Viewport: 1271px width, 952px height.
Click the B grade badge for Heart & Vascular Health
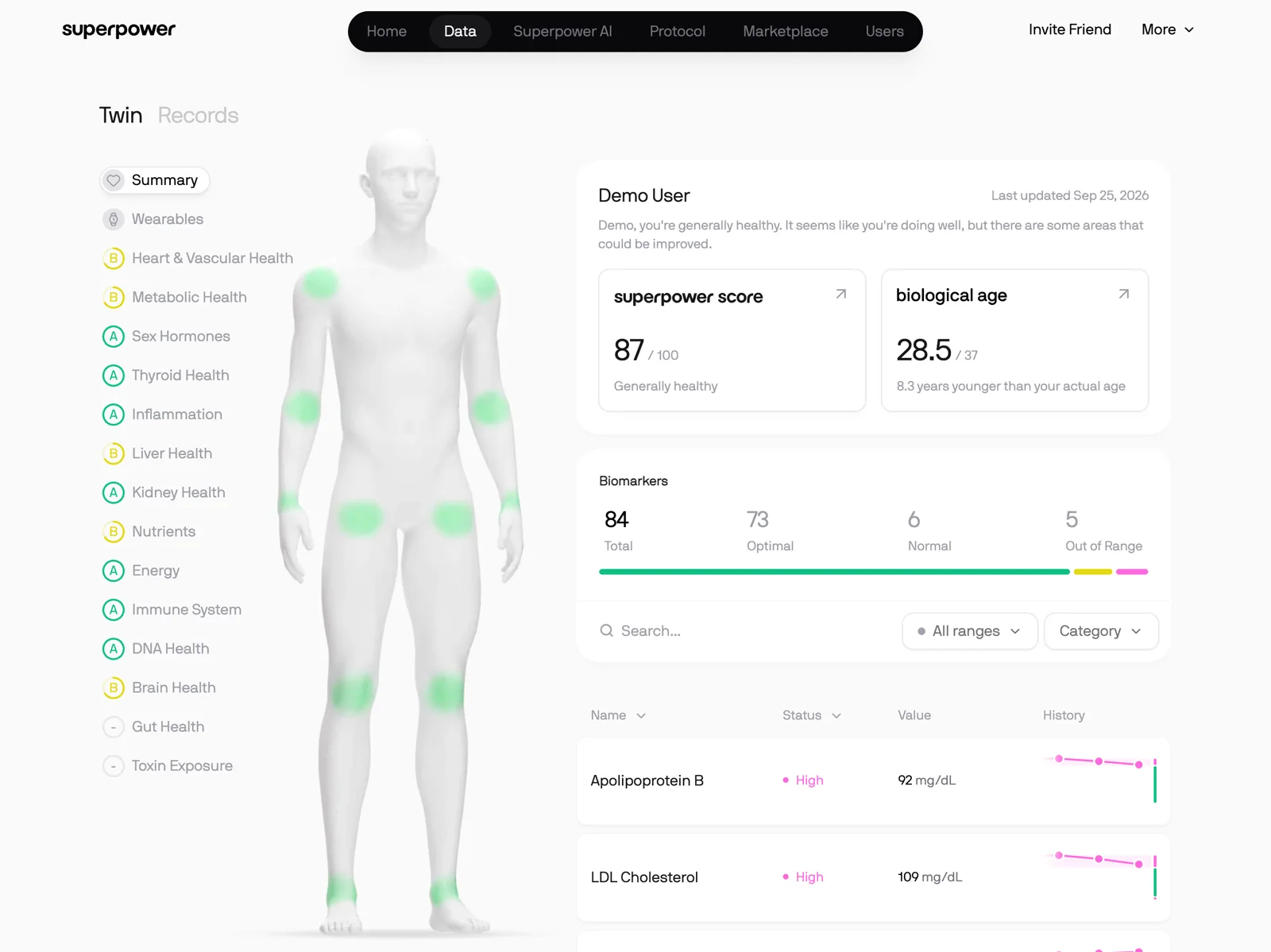pos(114,258)
